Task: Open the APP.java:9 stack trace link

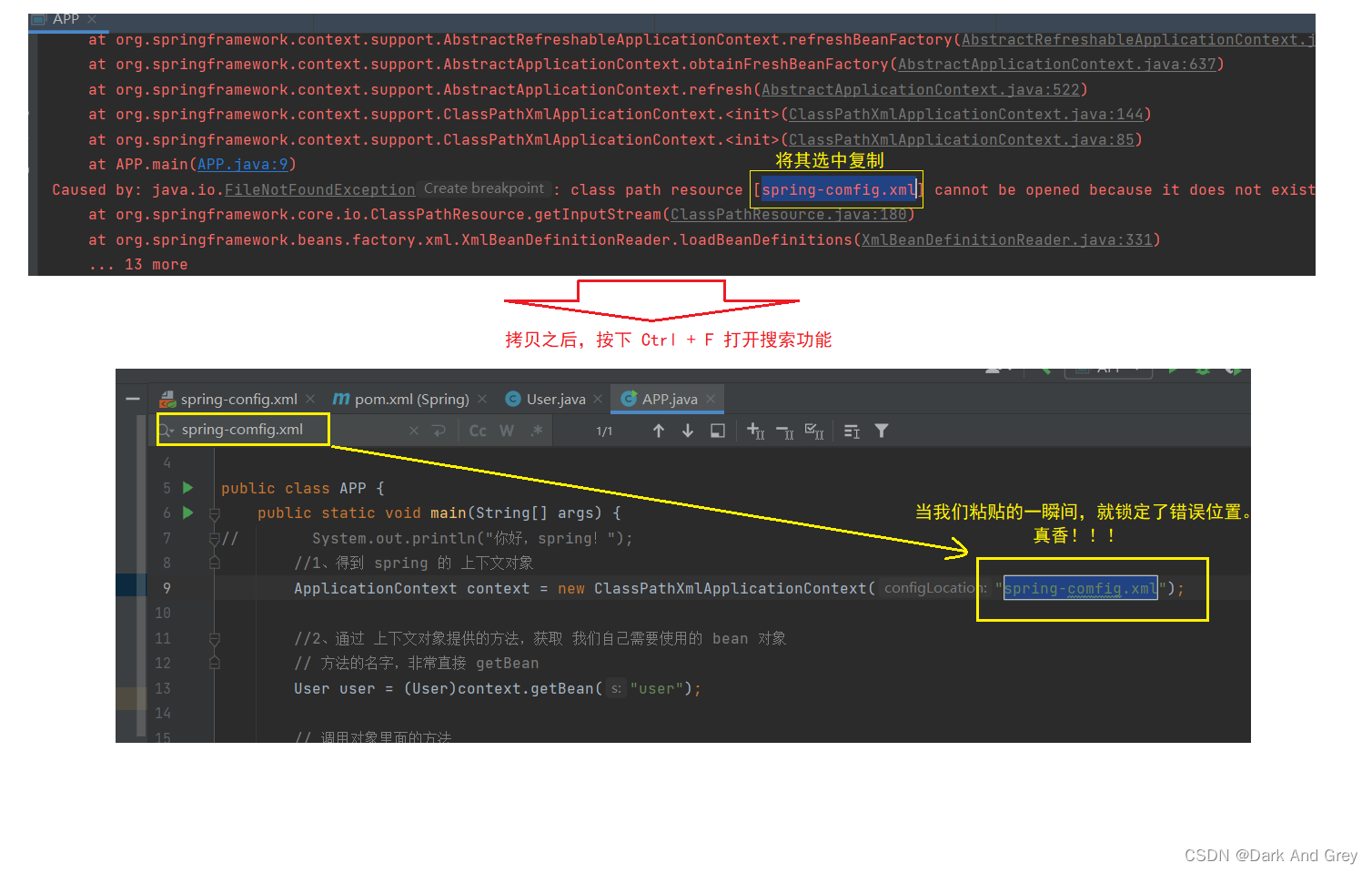Action: click(242, 165)
